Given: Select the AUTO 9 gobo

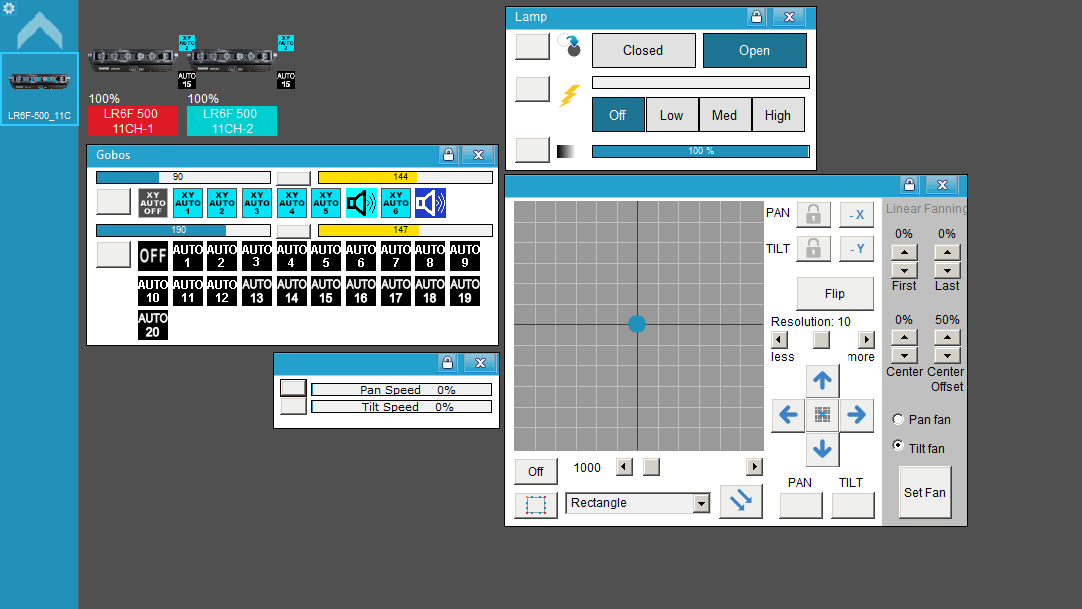Looking at the screenshot, I should coord(465,256).
